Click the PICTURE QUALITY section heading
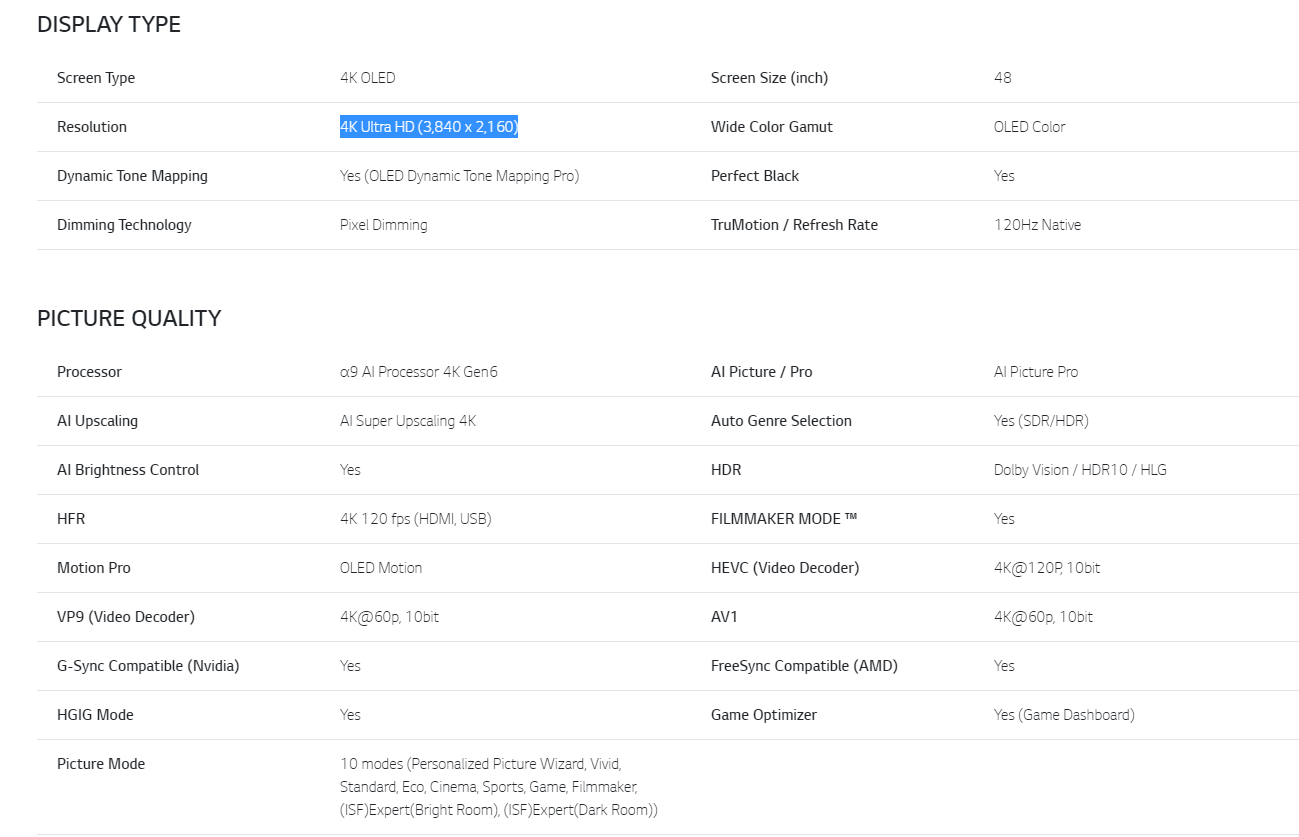Viewport: 1299px width, 837px height. click(x=129, y=319)
